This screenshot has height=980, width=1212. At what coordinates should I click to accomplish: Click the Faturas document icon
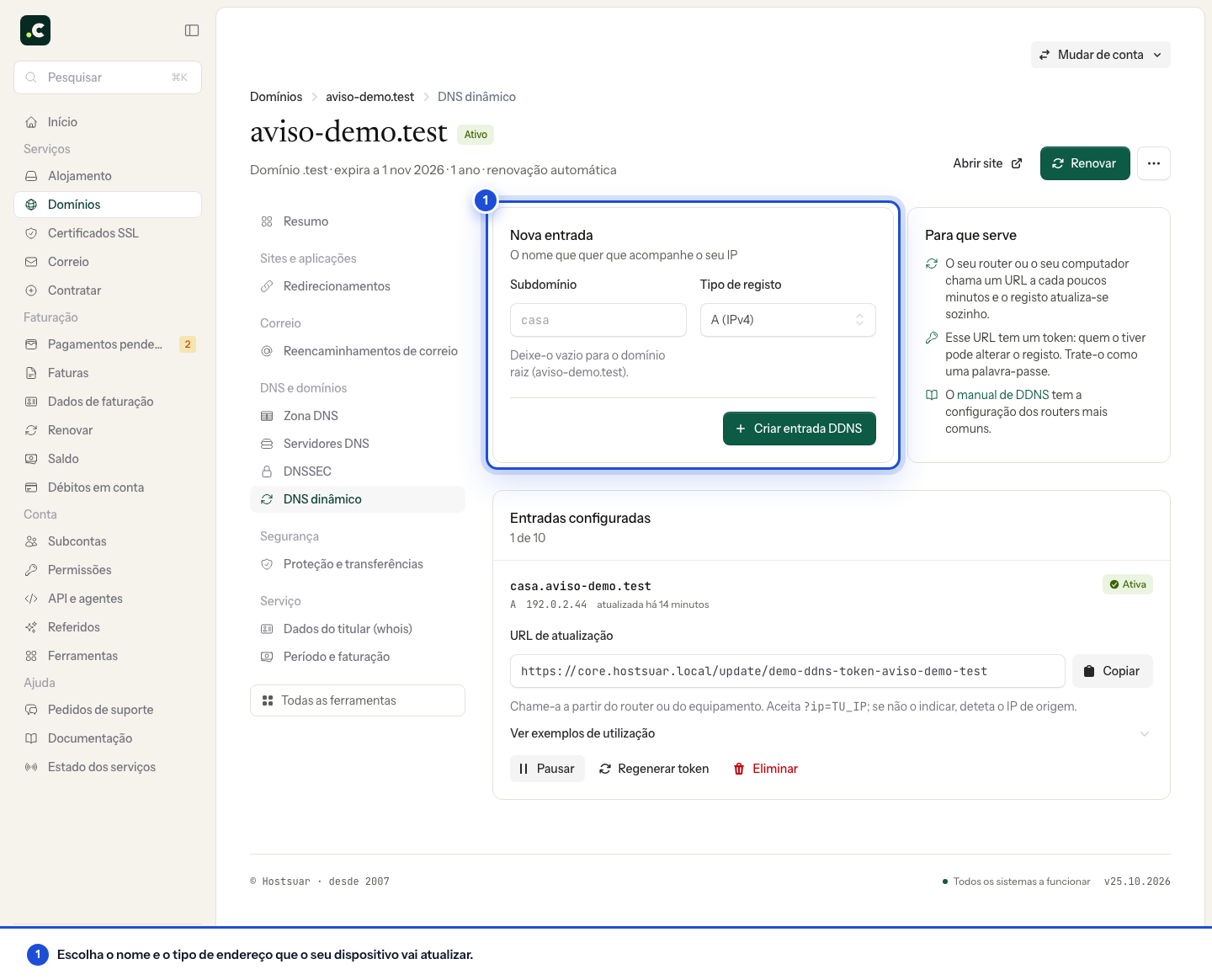[x=31, y=373]
